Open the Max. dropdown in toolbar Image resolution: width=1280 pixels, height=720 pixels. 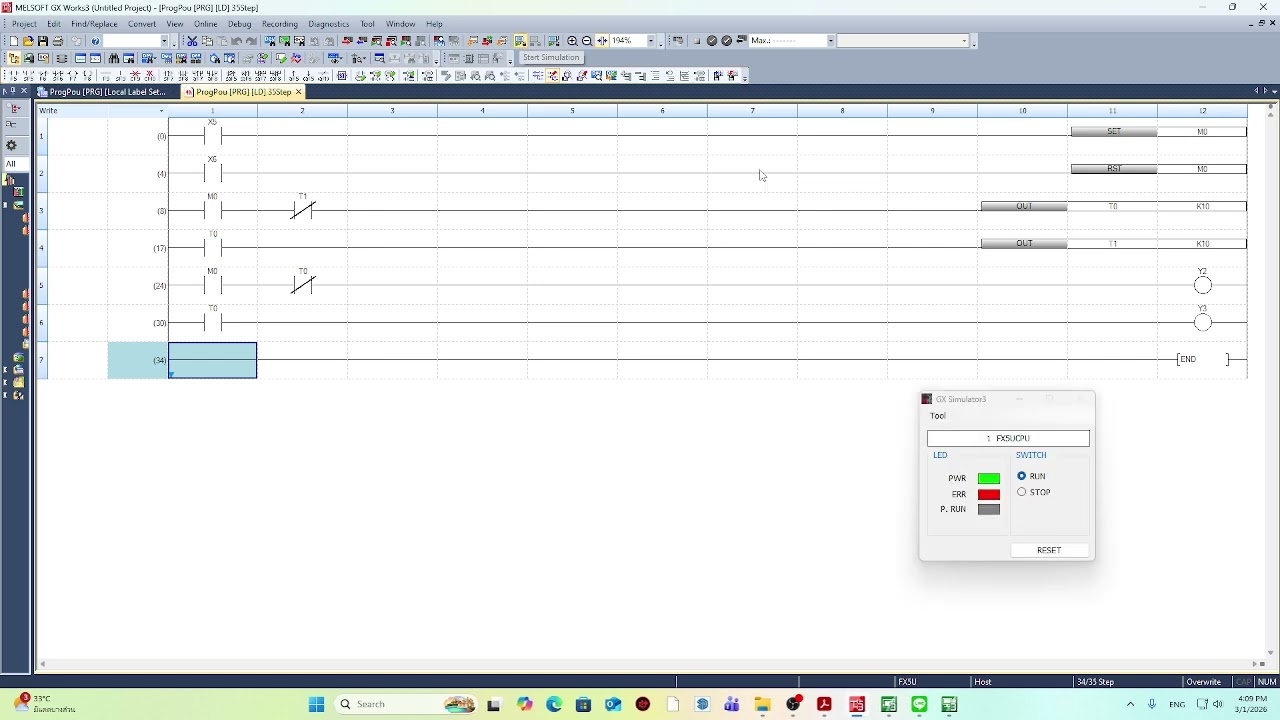coord(830,41)
